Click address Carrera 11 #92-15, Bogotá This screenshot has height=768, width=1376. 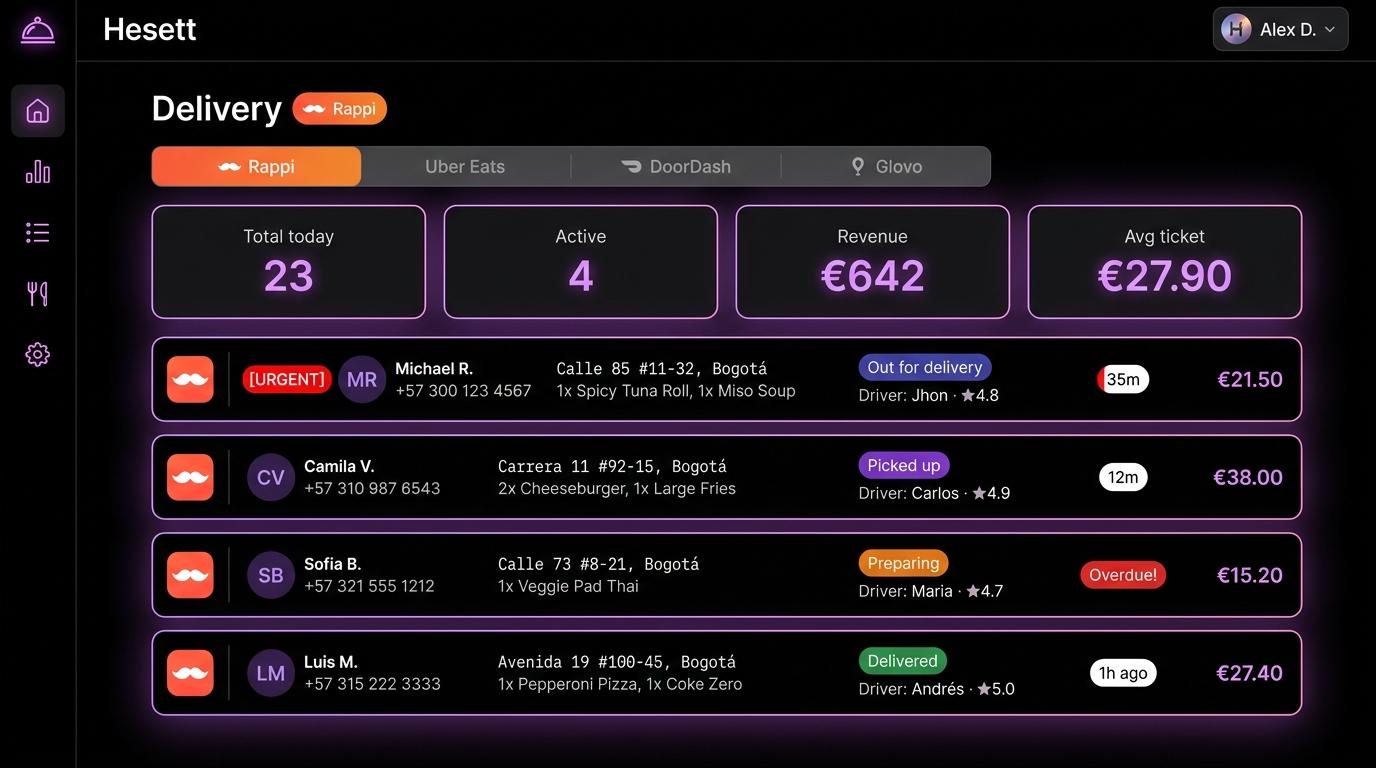(612, 467)
